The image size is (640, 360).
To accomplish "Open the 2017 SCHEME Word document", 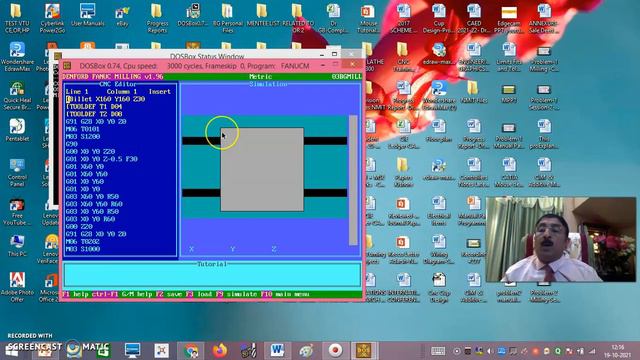I will (x=403, y=18).
